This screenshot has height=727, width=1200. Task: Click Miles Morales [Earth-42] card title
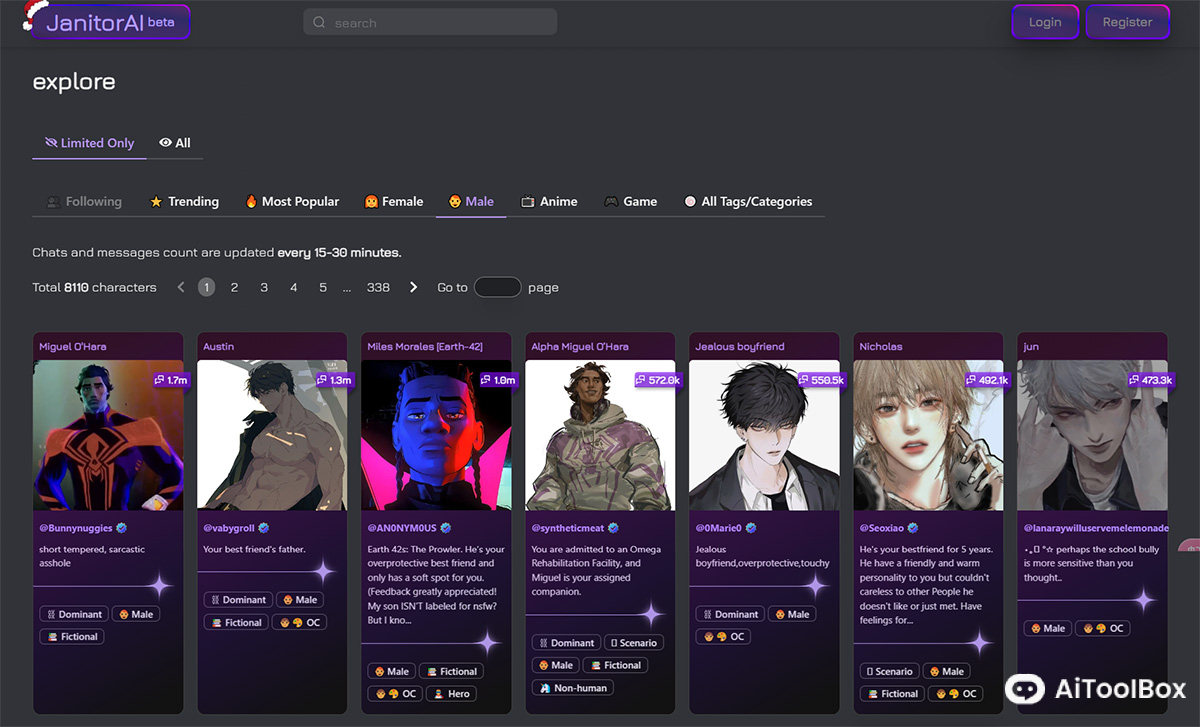(x=425, y=346)
